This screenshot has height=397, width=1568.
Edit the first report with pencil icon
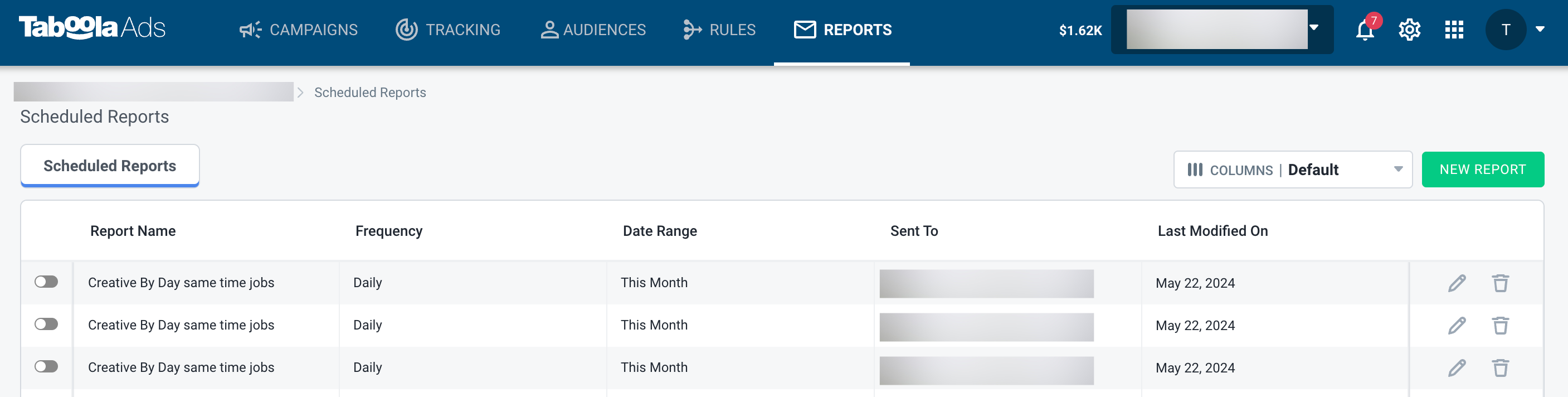click(1457, 283)
